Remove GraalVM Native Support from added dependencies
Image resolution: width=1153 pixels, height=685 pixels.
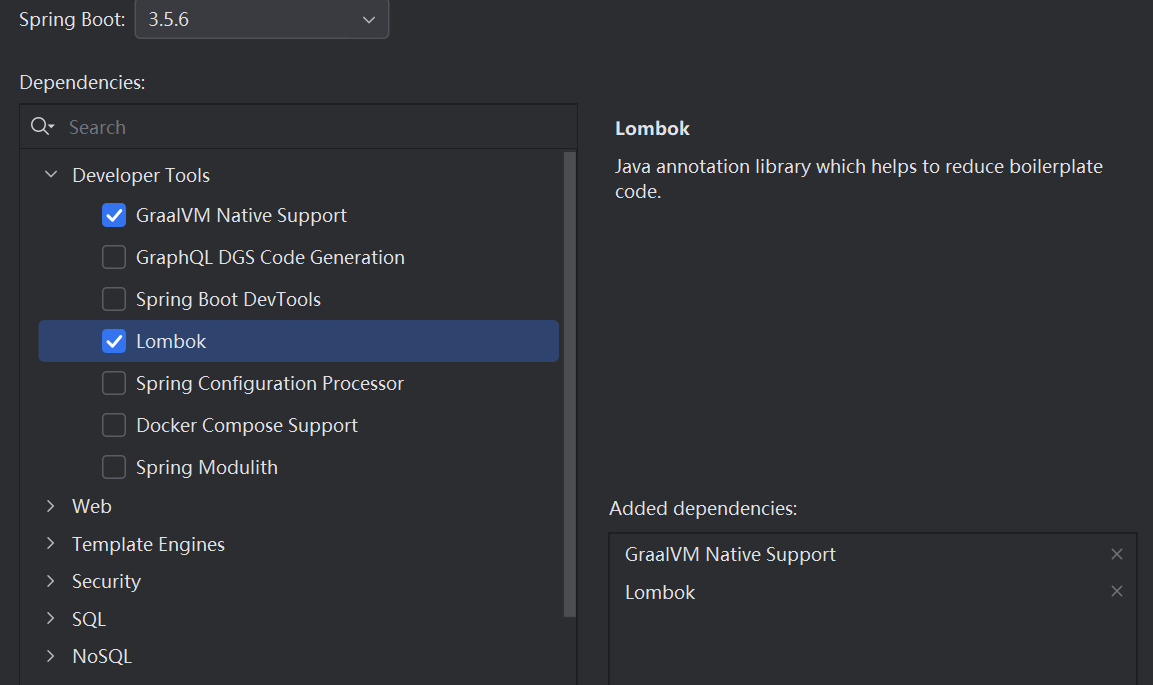coord(1117,554)
